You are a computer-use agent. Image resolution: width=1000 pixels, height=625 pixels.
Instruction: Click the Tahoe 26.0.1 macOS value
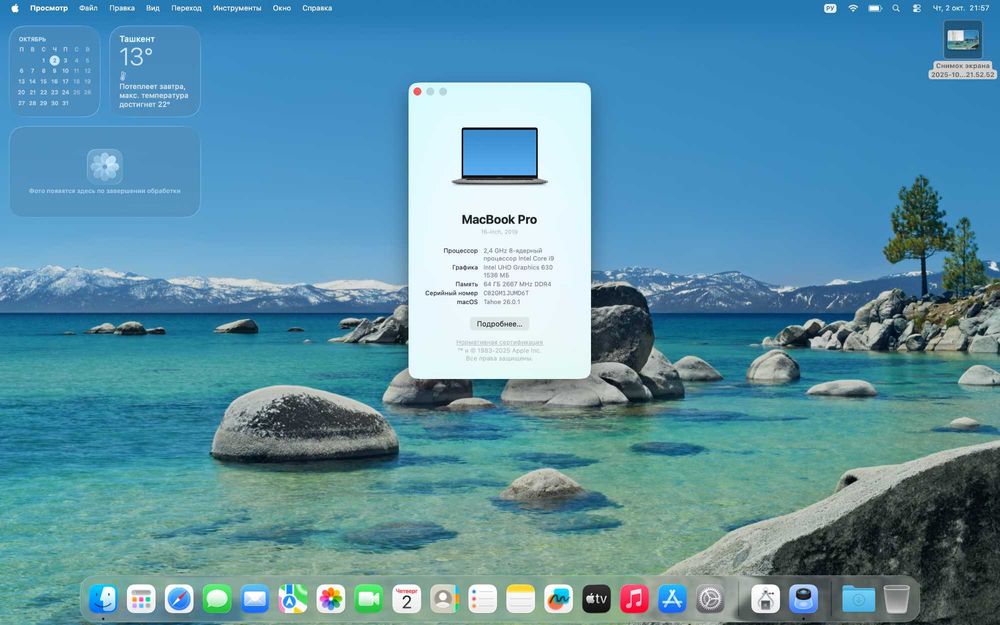tap(501, 302)
